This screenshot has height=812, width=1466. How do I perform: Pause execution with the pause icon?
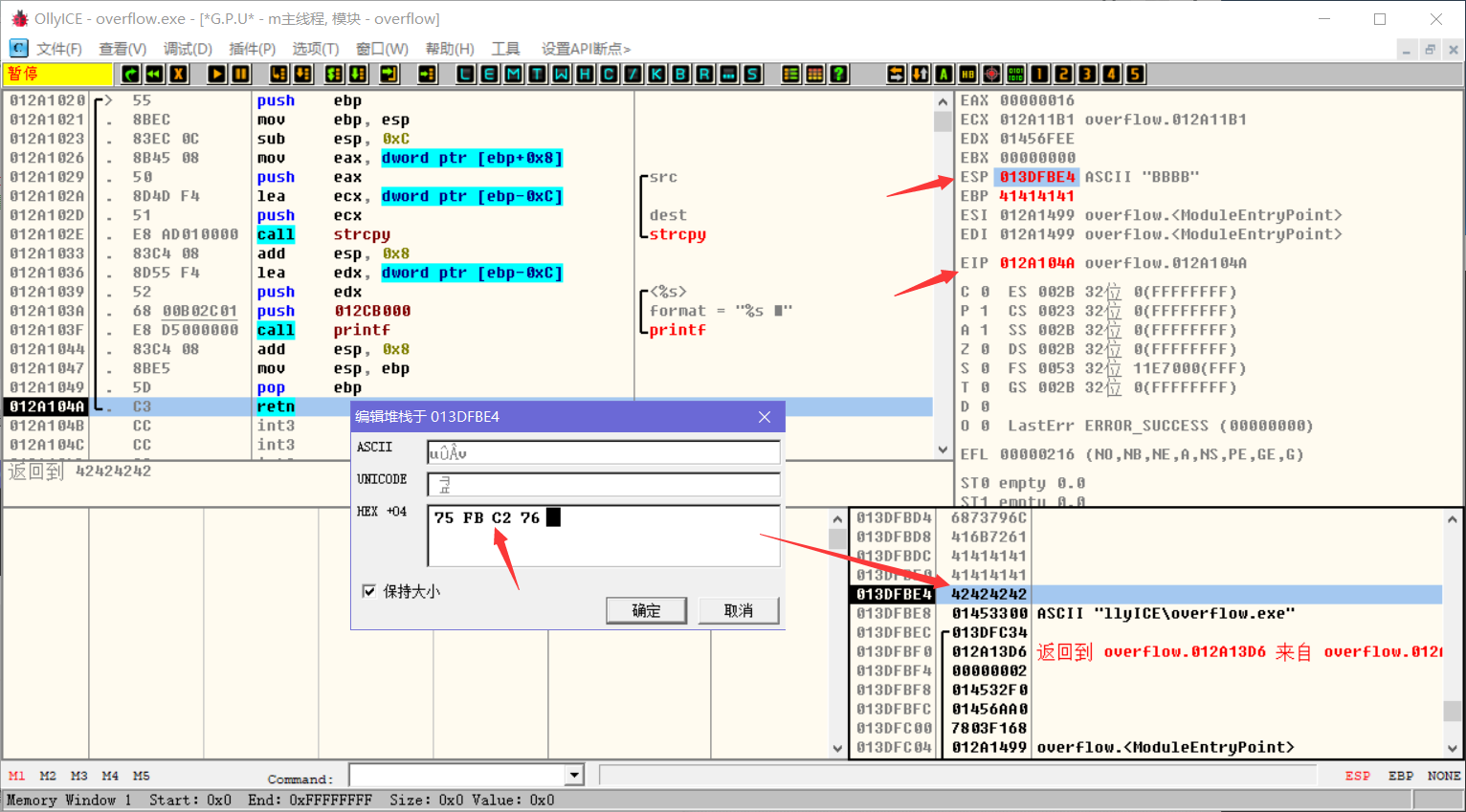241,74
